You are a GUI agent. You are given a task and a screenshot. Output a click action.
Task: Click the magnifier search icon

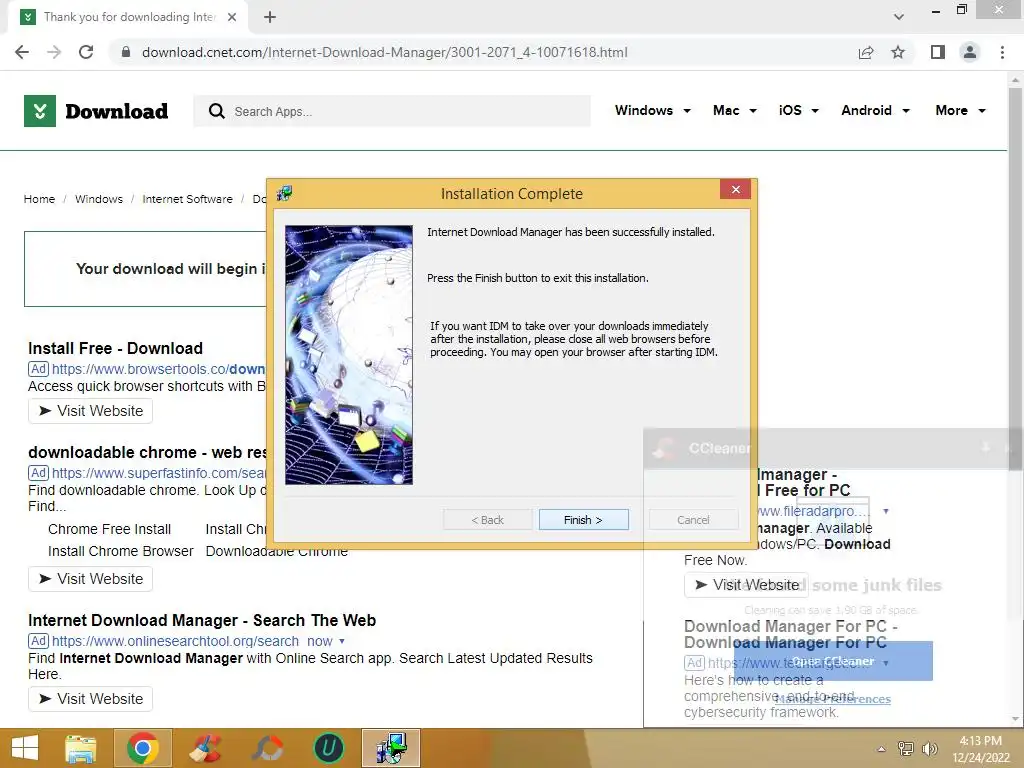click(x=216, y=112)
